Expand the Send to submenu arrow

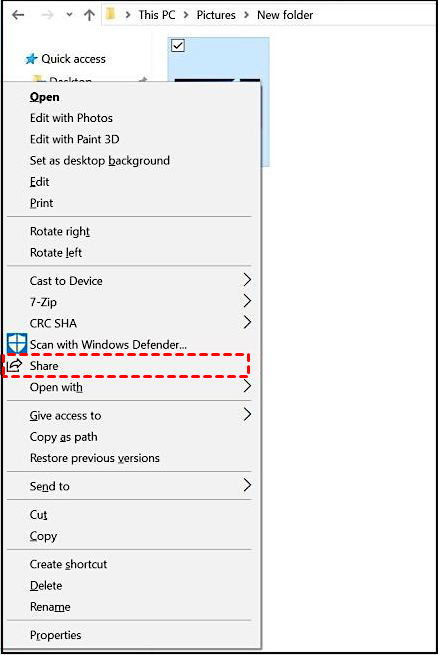[247, 485]
